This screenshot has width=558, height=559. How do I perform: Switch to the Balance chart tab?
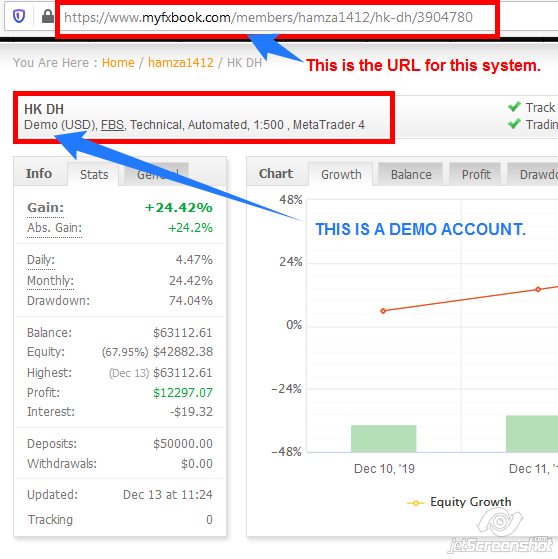pos(411,174)
